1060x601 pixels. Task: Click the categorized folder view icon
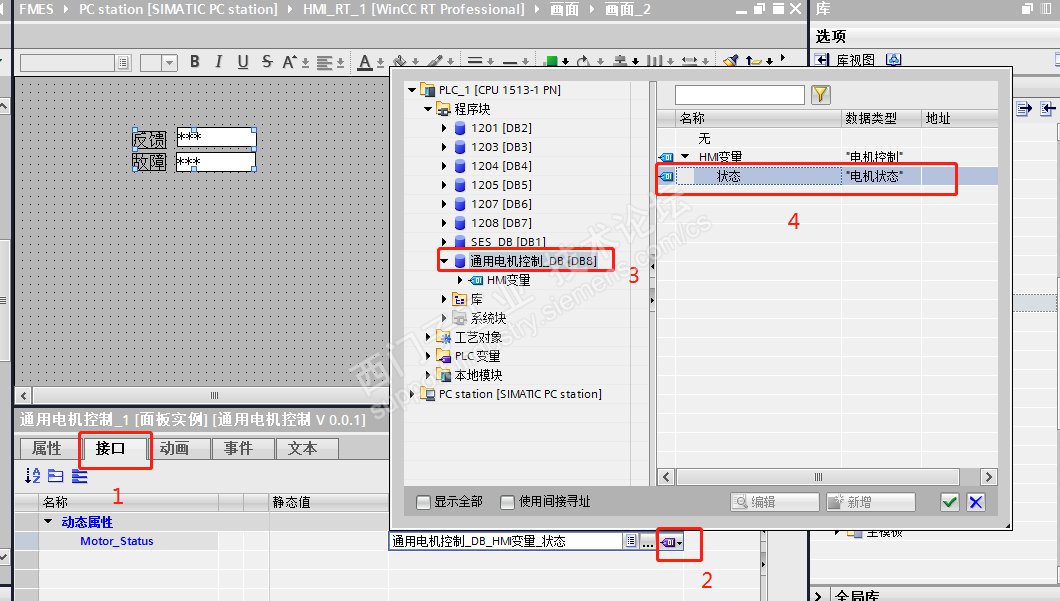(x=55, y=476)
